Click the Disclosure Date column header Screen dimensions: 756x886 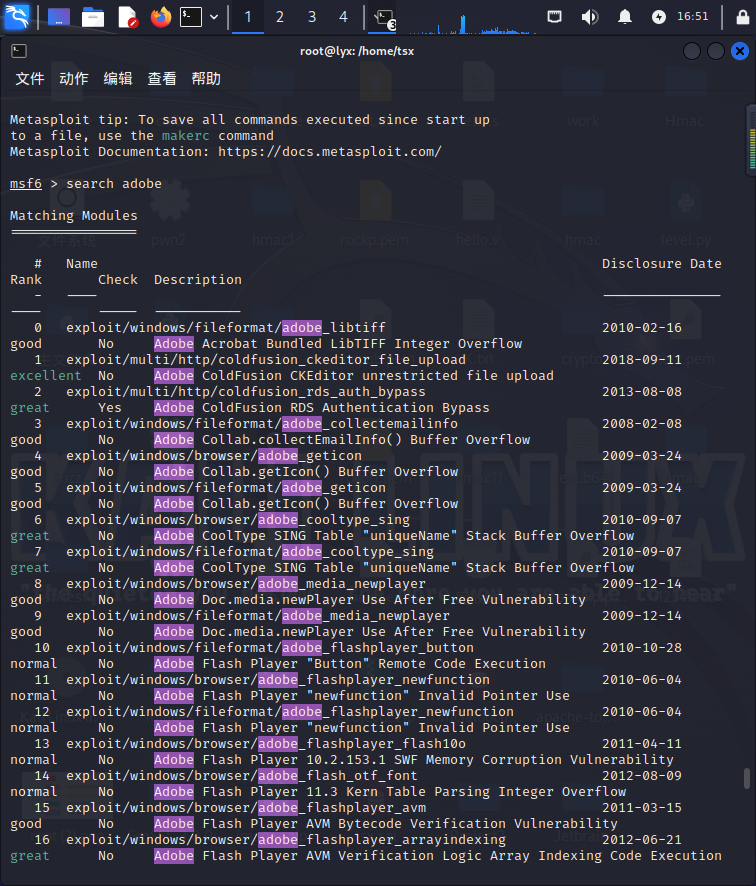click(662, 264)
